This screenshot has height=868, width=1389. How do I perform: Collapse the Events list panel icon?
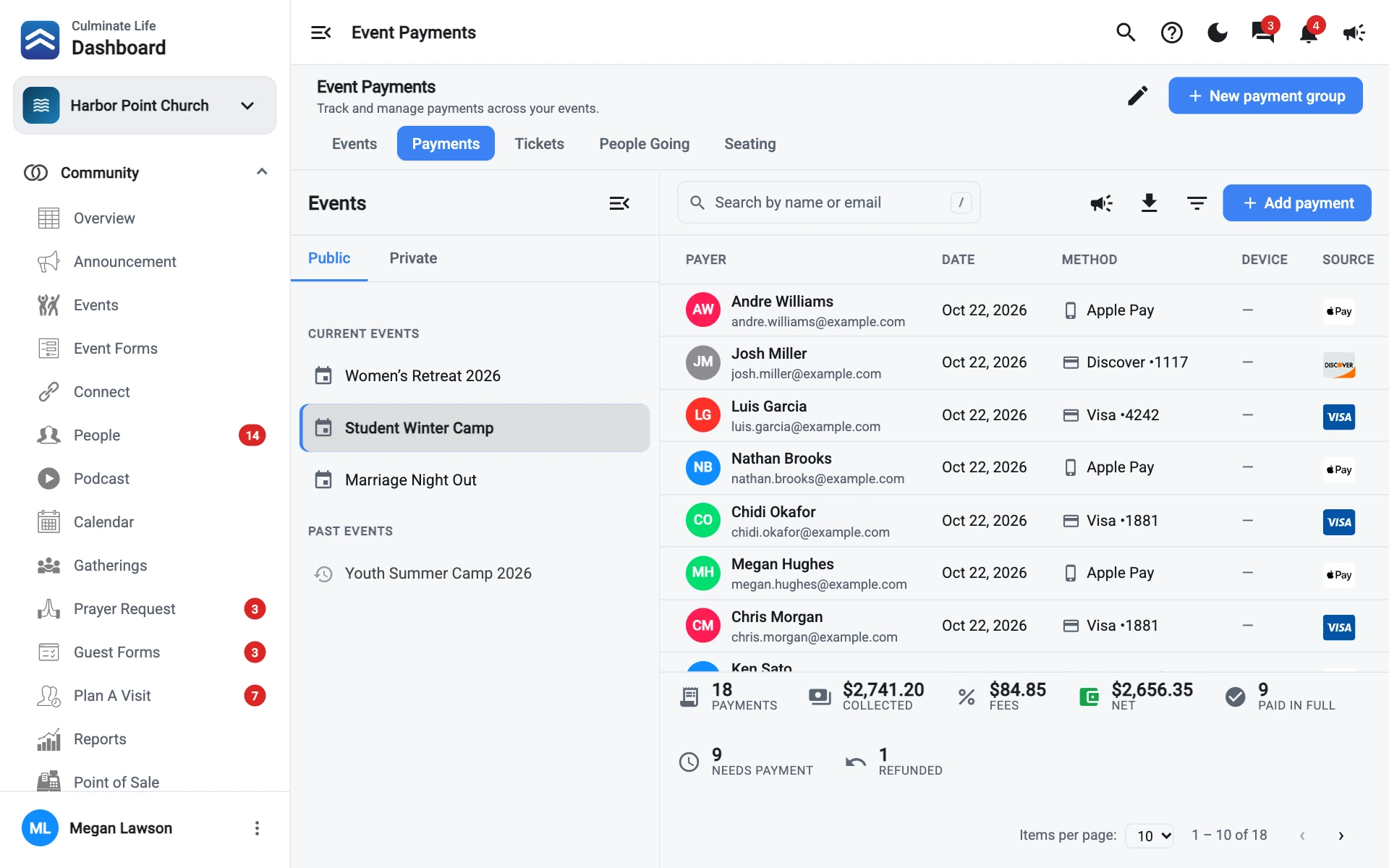(619, 203)
